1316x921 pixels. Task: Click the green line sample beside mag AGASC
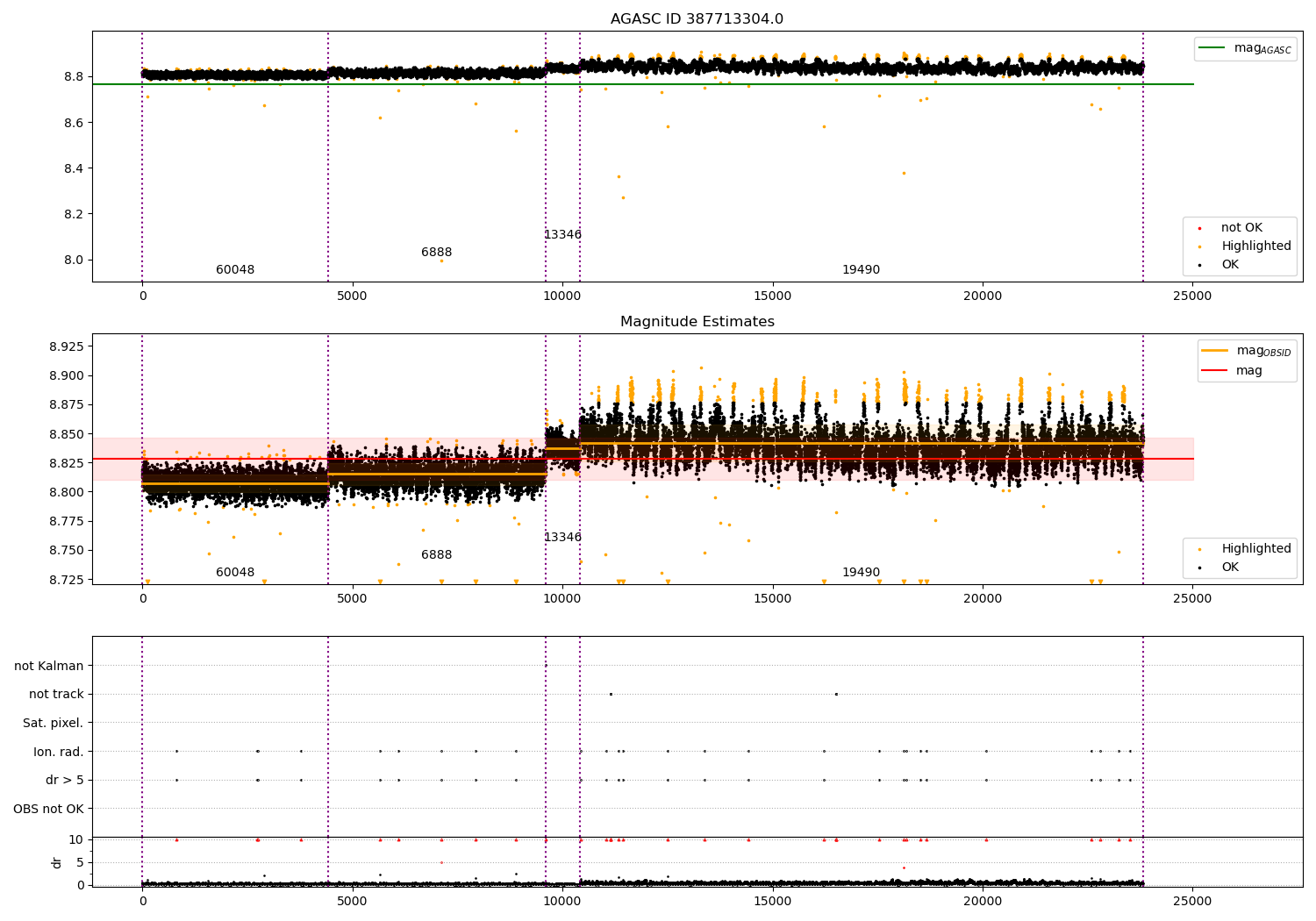(x=1212, y=48)
